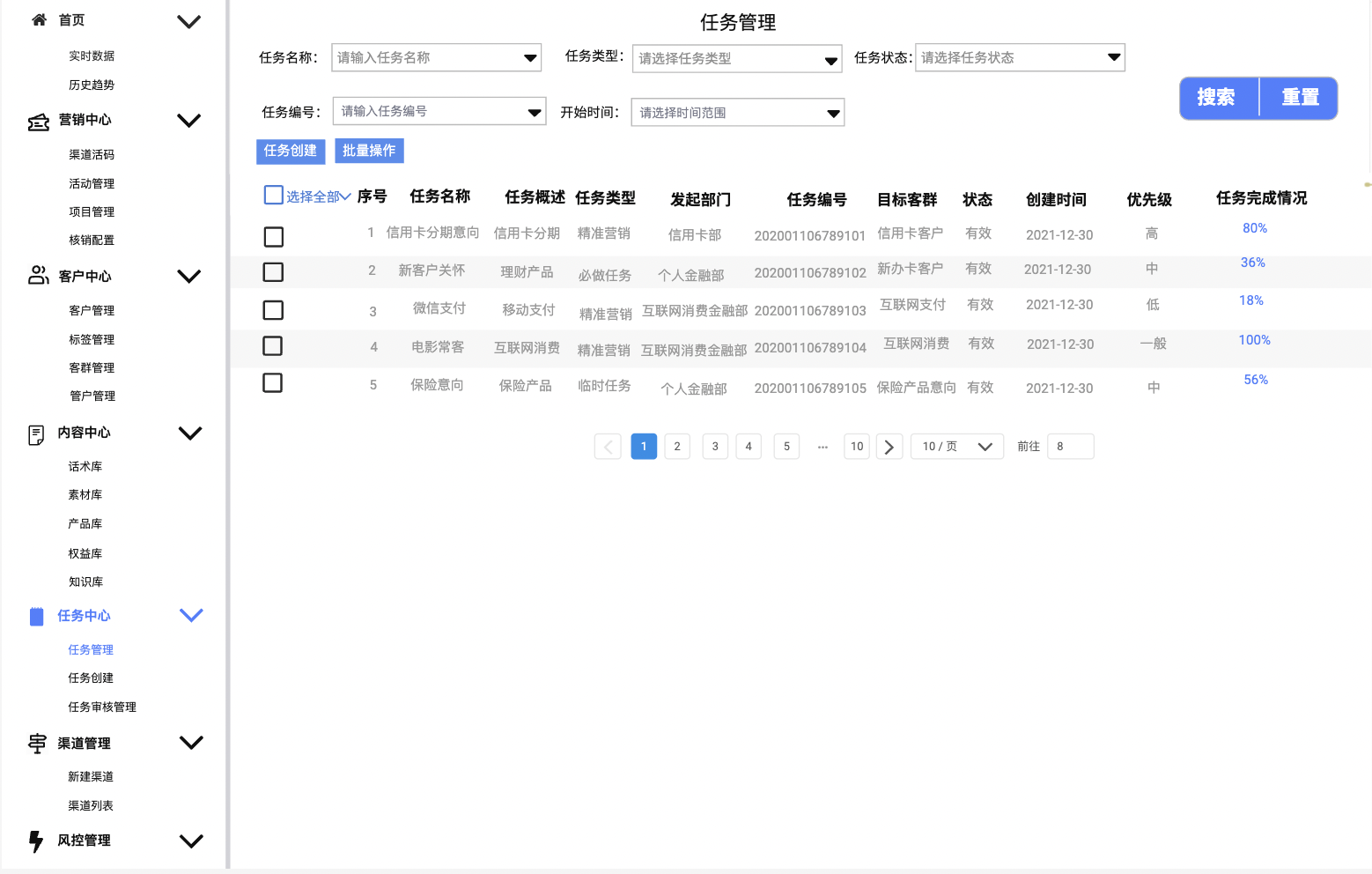Check the checkbox for 信用卡分期意向 row
Screen dimensions: 1372x874
point(273,236)
